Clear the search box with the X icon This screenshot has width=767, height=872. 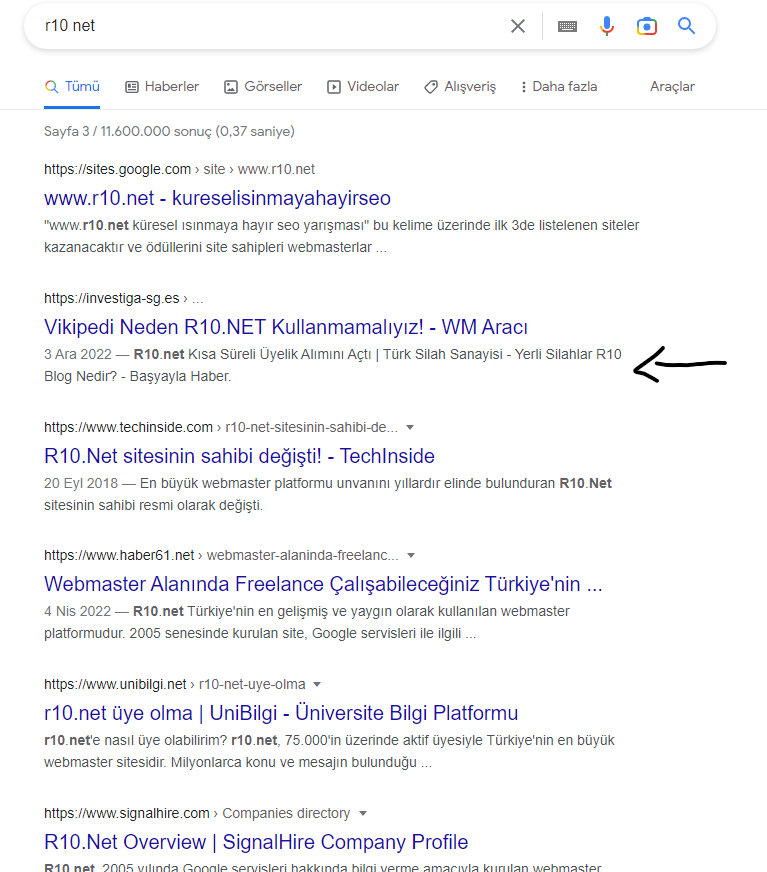pyautogui.click(x=518, y=26)
